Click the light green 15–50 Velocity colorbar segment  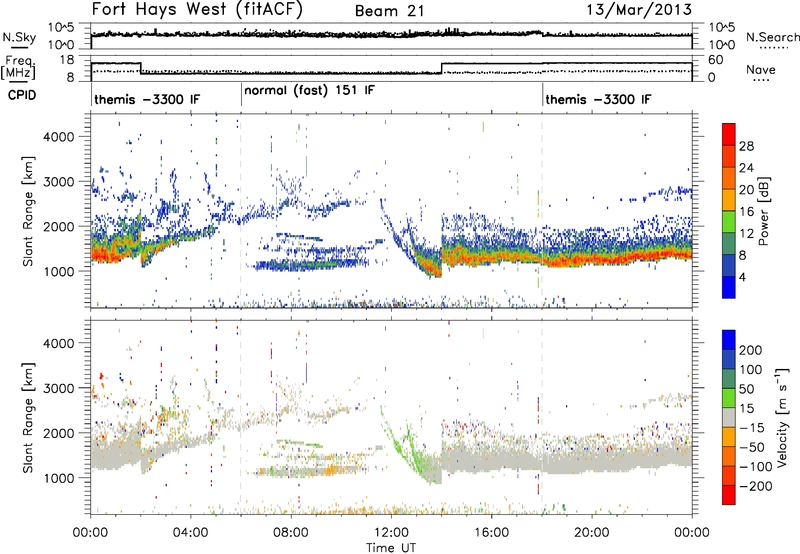729,398
